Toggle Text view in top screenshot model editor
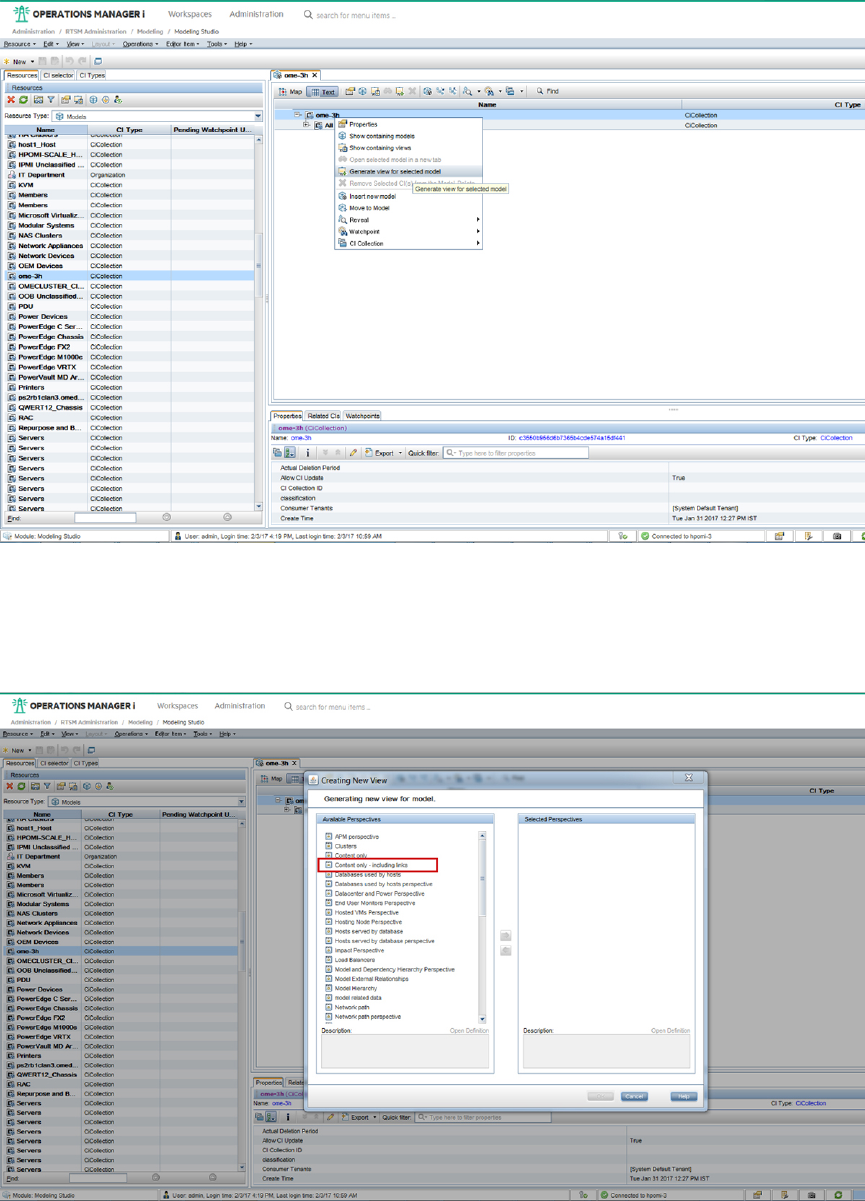 (323, 91)
